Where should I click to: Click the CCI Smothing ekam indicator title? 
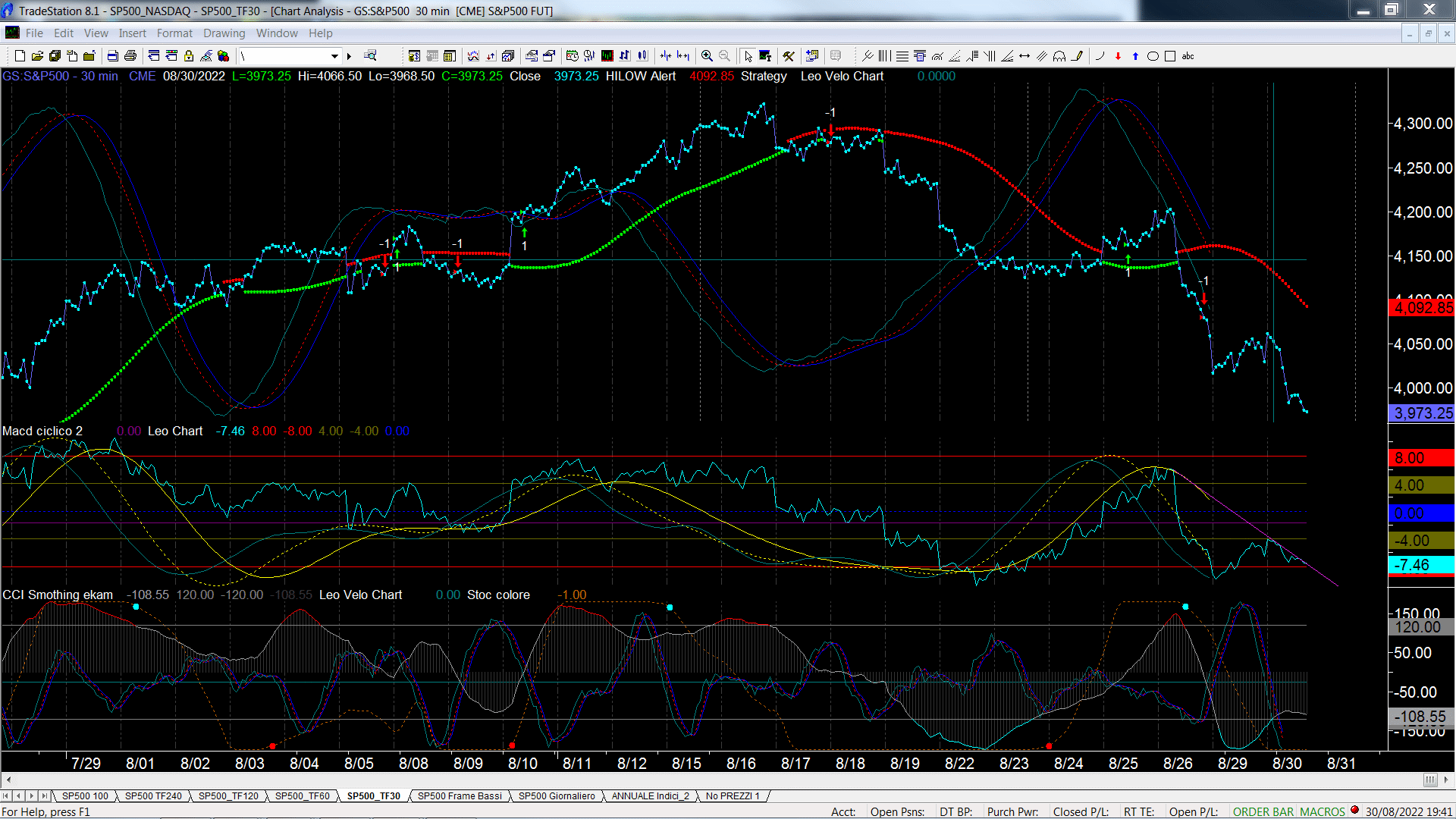pos(58,595)
